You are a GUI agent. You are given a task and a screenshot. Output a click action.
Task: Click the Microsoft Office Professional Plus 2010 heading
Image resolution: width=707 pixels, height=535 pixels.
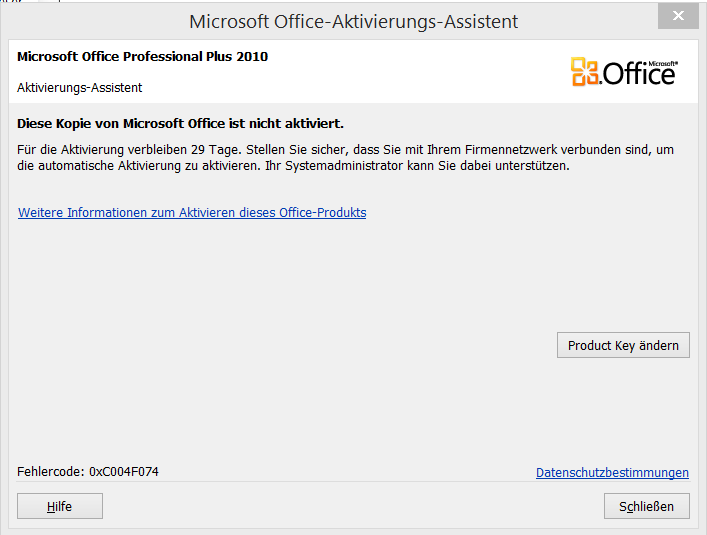coord(142,56)
